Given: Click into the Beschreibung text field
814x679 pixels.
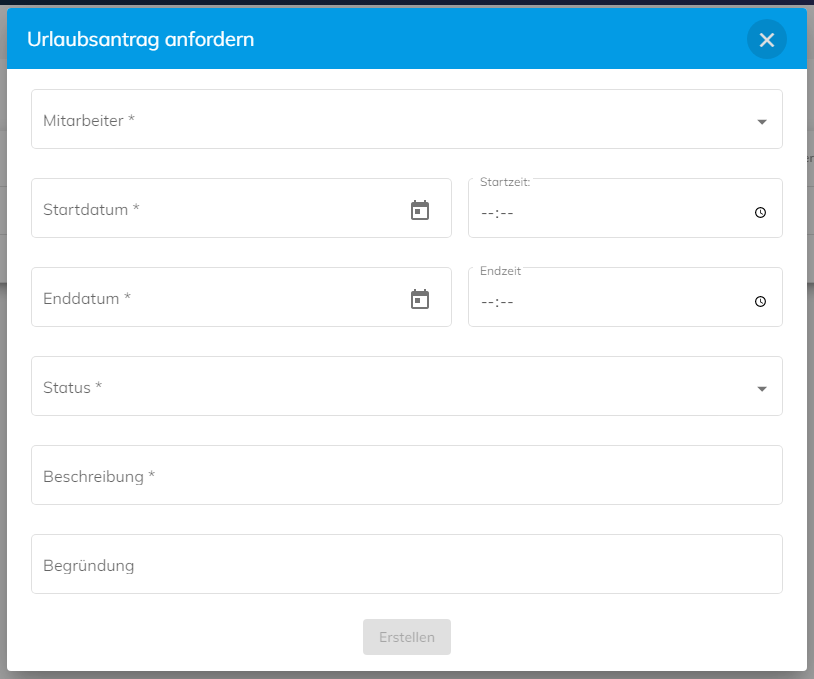Looking at the screenshot, I should (407, 475).
